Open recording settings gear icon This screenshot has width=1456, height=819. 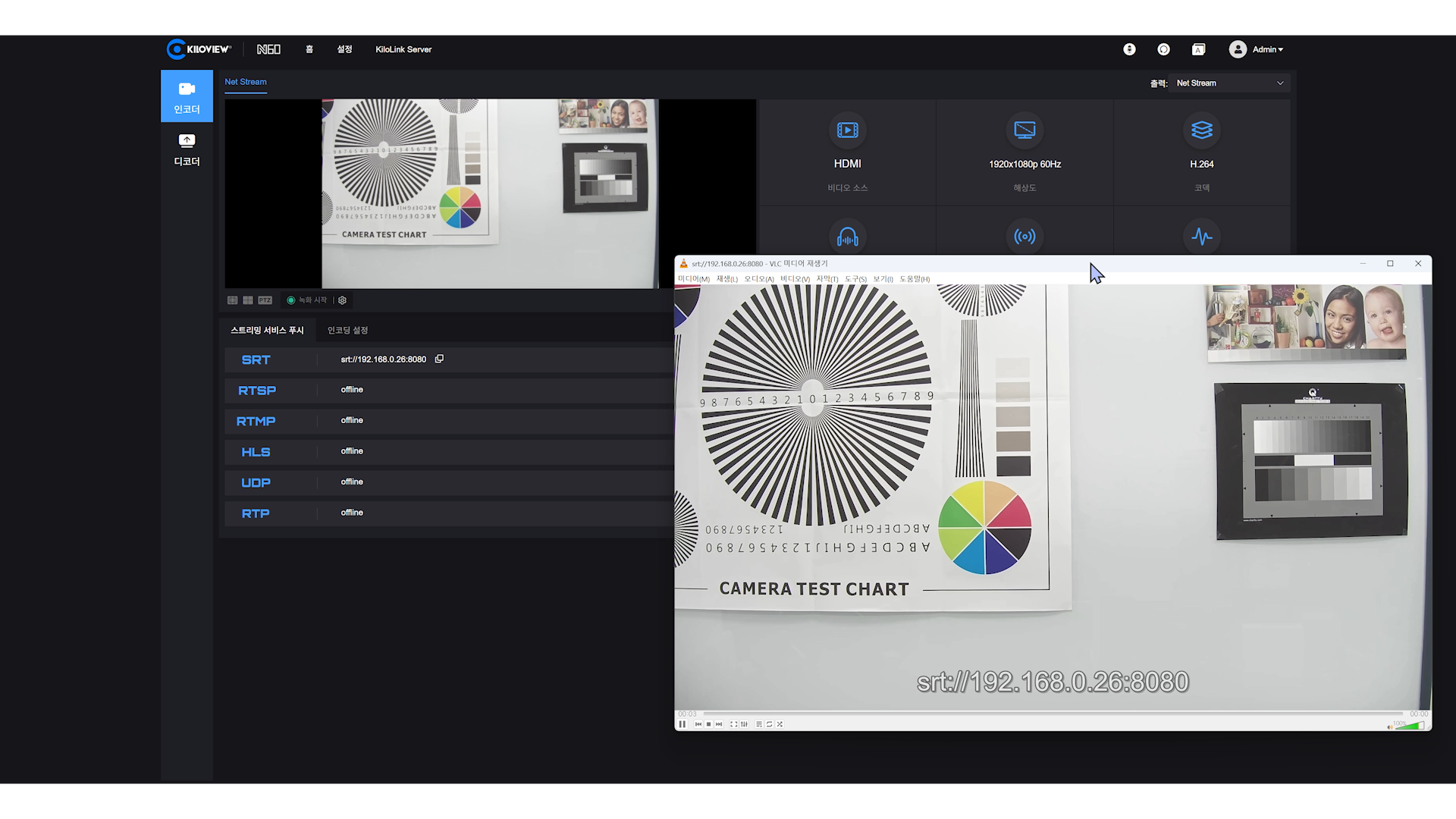tap(343, 300)
